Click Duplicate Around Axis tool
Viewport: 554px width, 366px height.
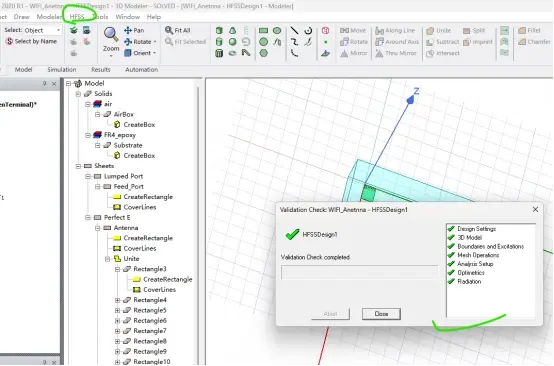[x=397, y=42]
